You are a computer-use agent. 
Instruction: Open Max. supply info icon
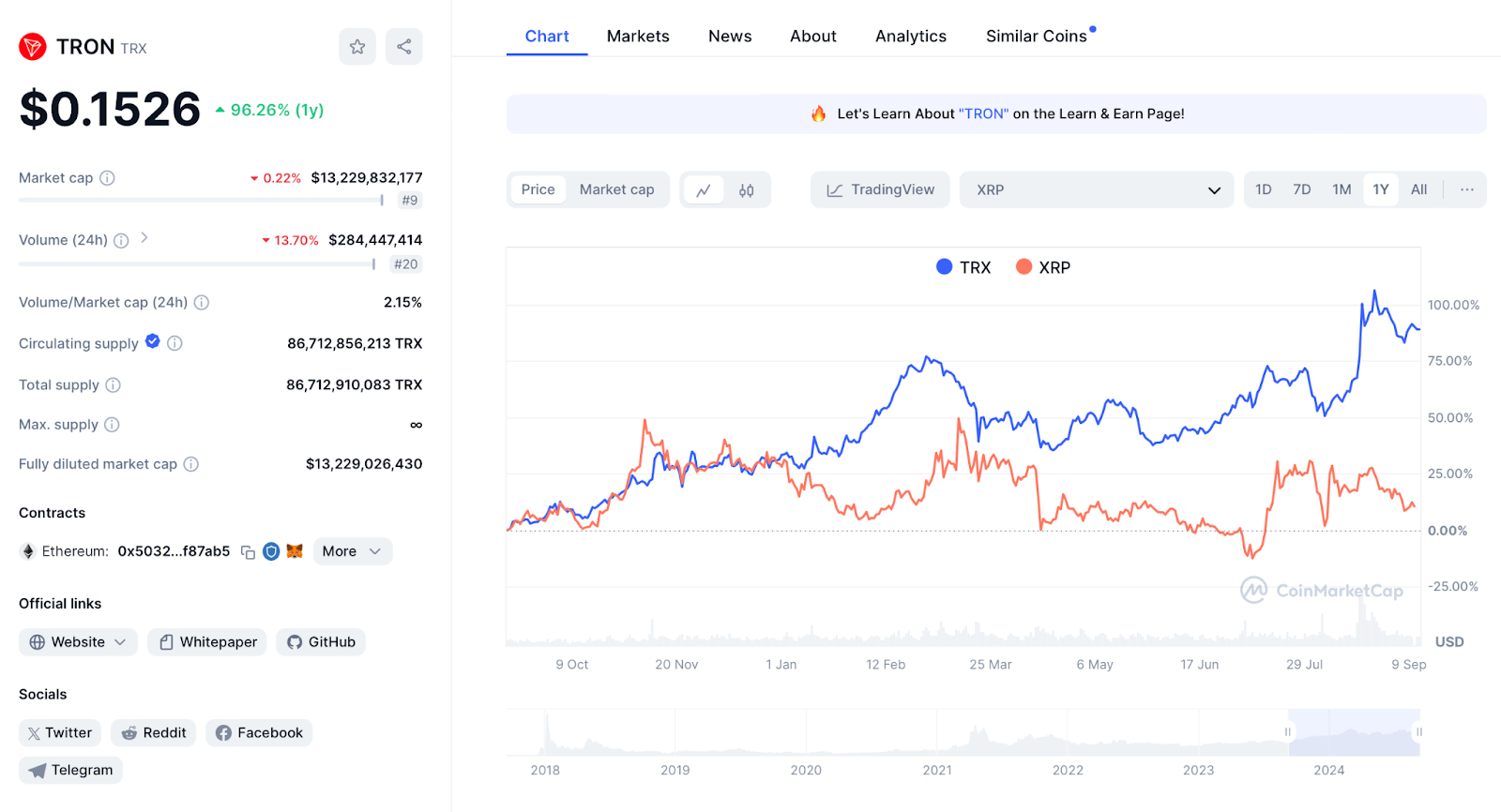[x=112, y=425]
